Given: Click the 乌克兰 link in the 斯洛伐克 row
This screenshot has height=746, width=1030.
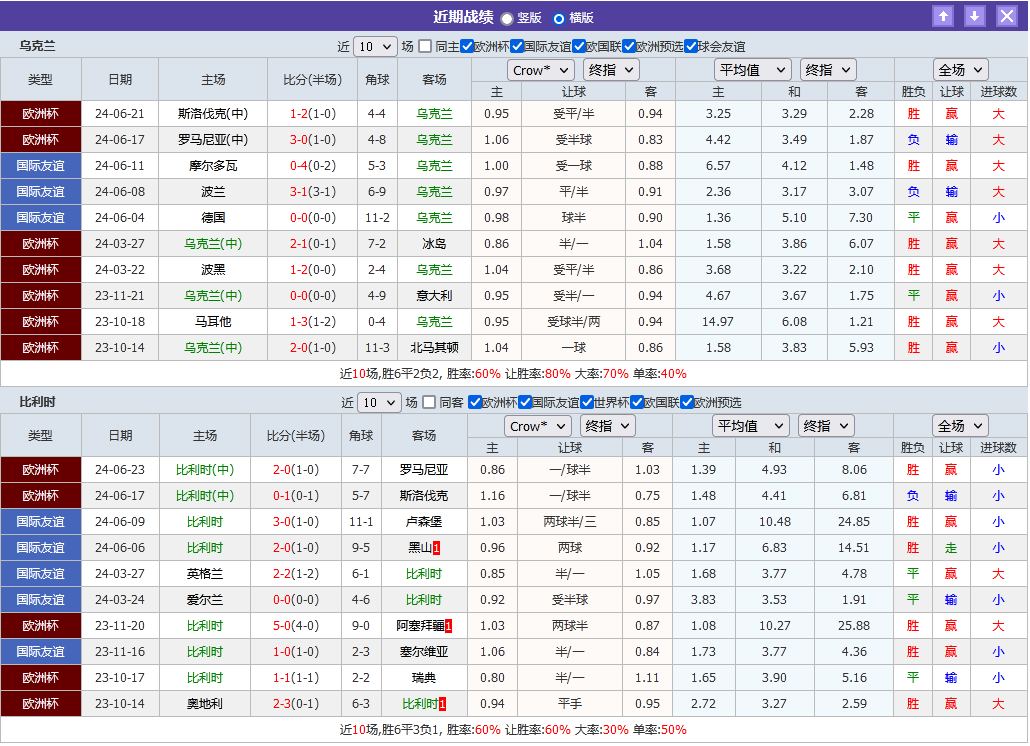Looking at the screenshot, I should coord(434,113).
